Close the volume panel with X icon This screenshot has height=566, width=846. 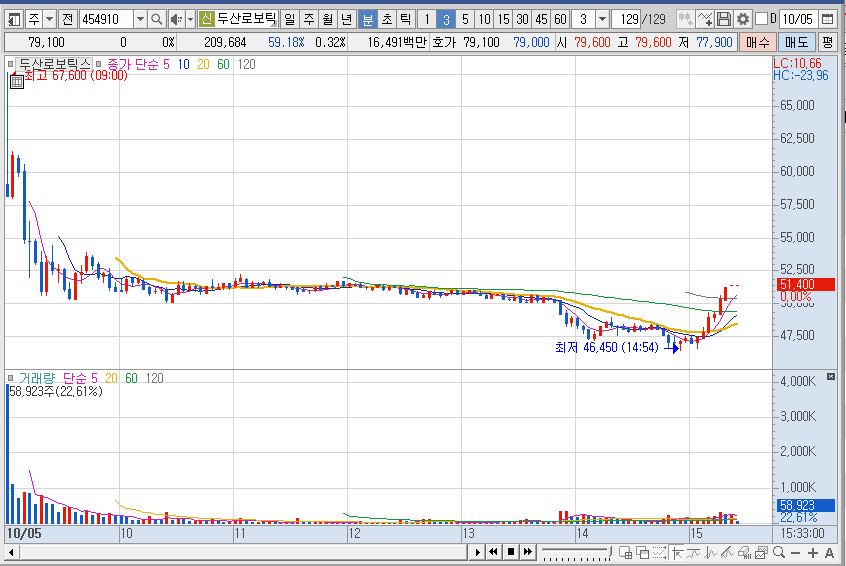[x=831, y=376]
